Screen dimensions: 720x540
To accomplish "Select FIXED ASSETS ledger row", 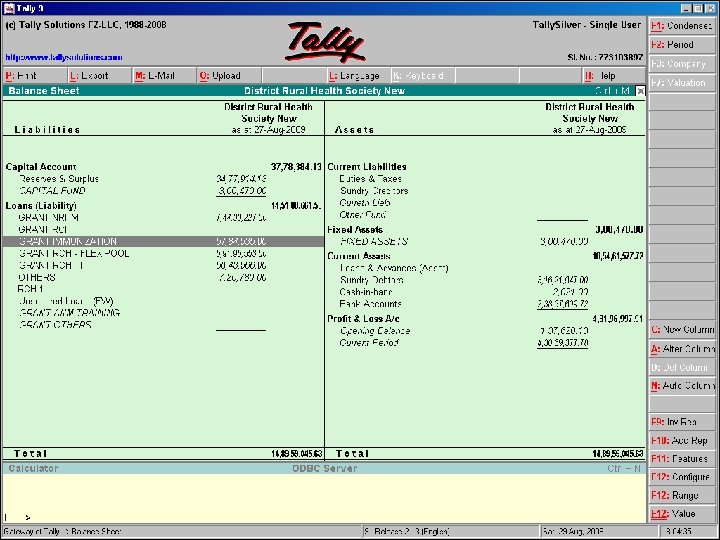I will coord(374,242).
